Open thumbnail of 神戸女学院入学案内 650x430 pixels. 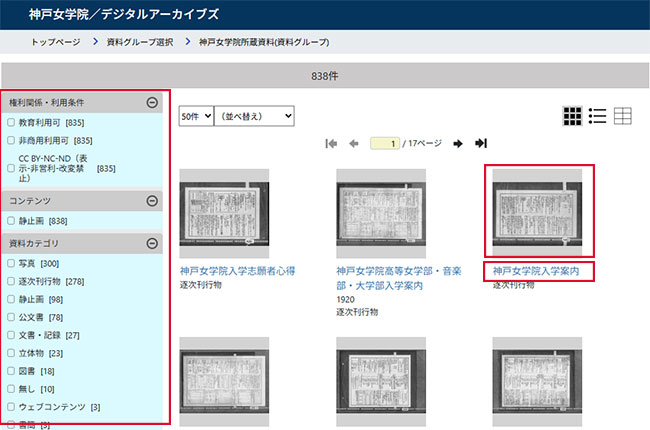tap(537, 214)
